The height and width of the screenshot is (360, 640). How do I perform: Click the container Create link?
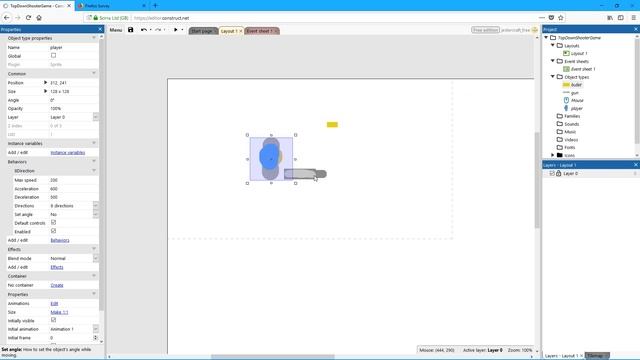point(57,285)
